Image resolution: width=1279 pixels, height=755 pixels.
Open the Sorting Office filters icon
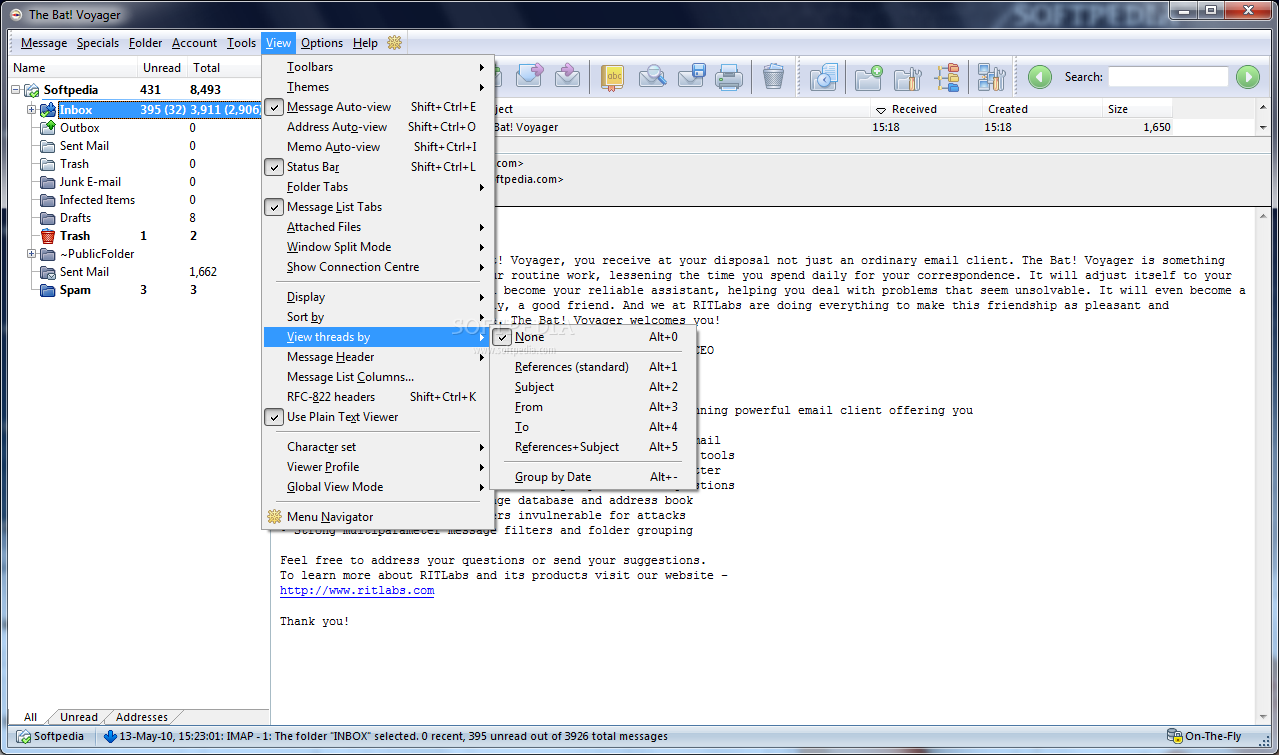[946, 76]
